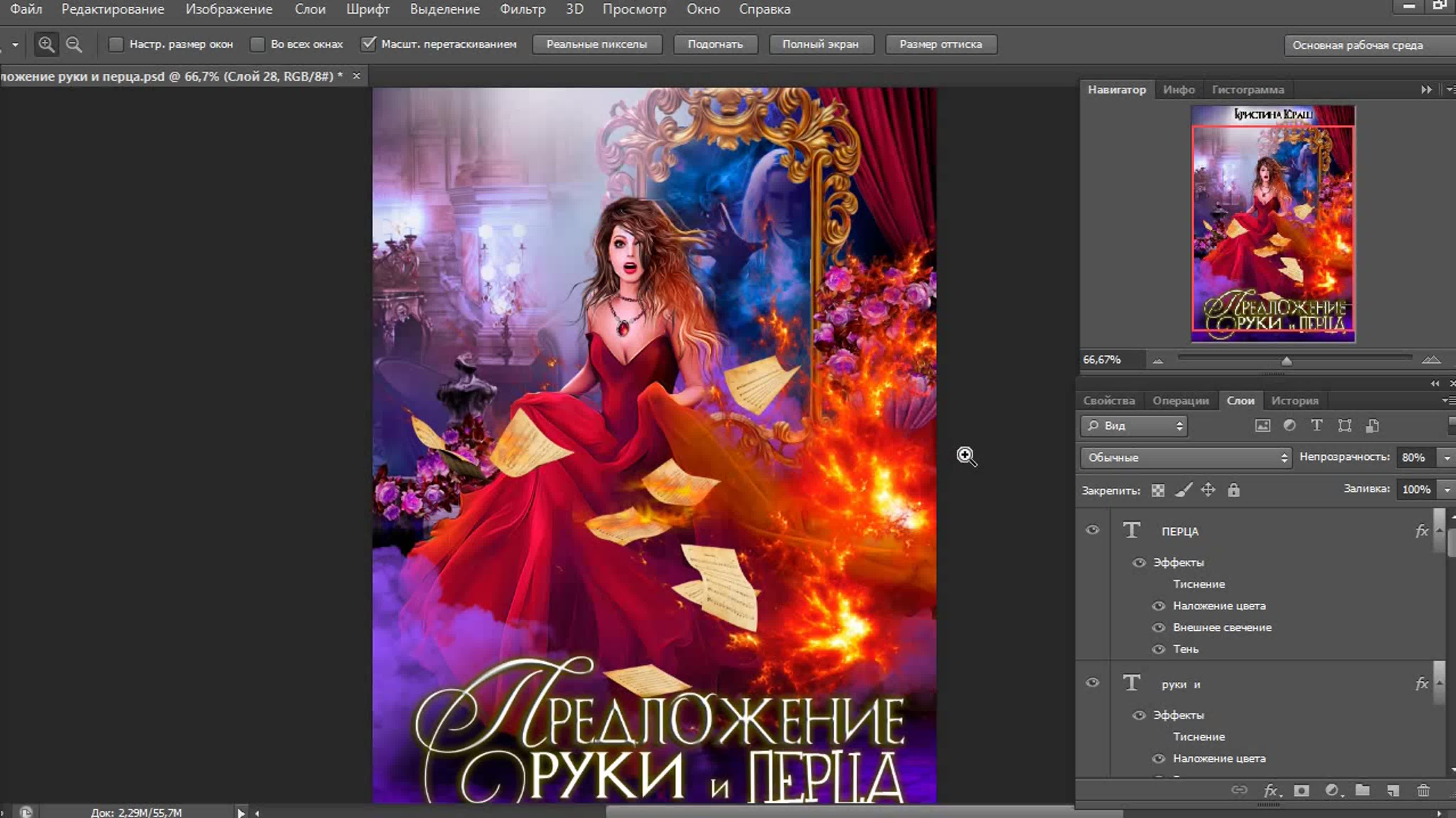This screenshot has width=1456, height=818.
Task: Open Обычные blend mode dropdown
Action: [1186, 457]
